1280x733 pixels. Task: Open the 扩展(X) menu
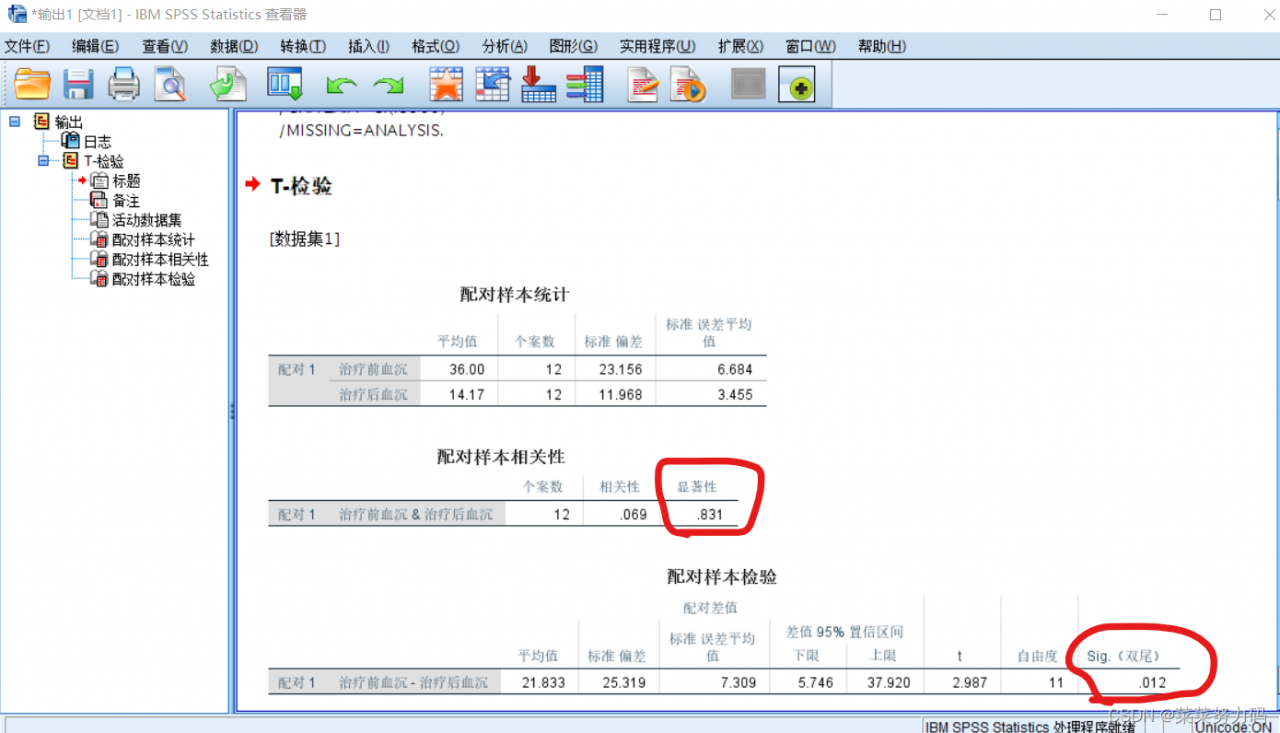pyautogui.click(x=740, y=47)
